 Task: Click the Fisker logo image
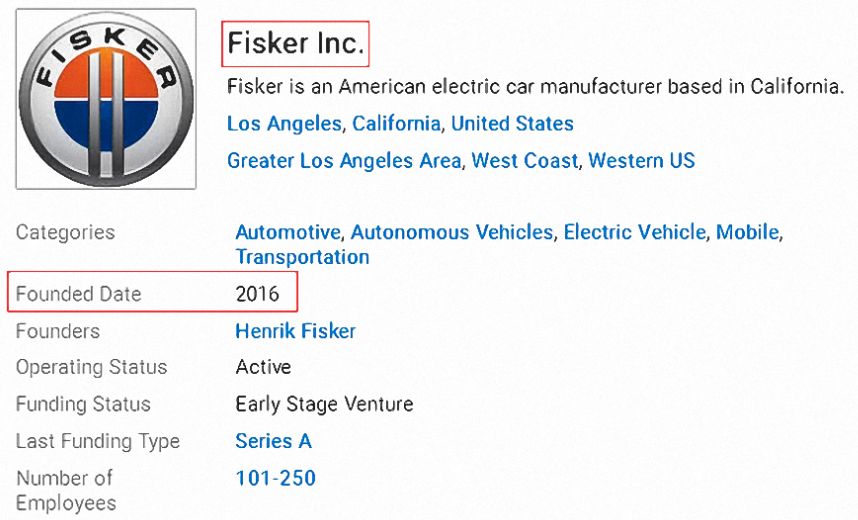click(106, 99)
